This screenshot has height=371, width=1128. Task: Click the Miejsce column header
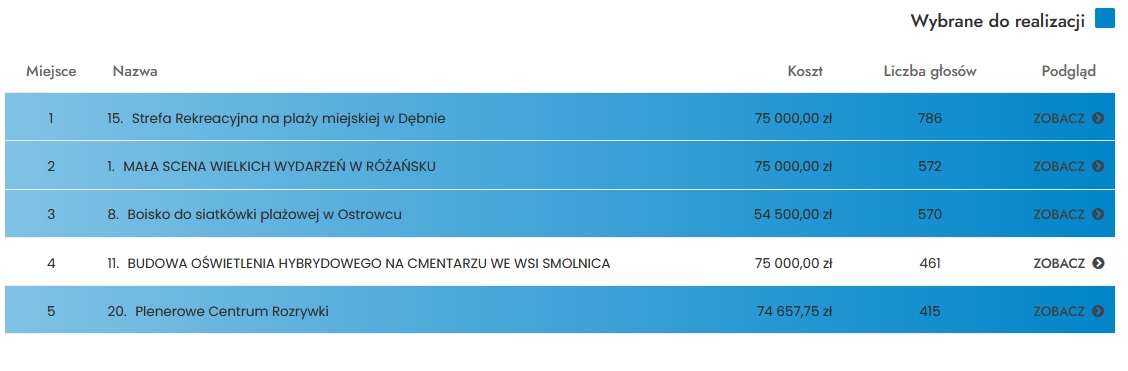point(51,71)
